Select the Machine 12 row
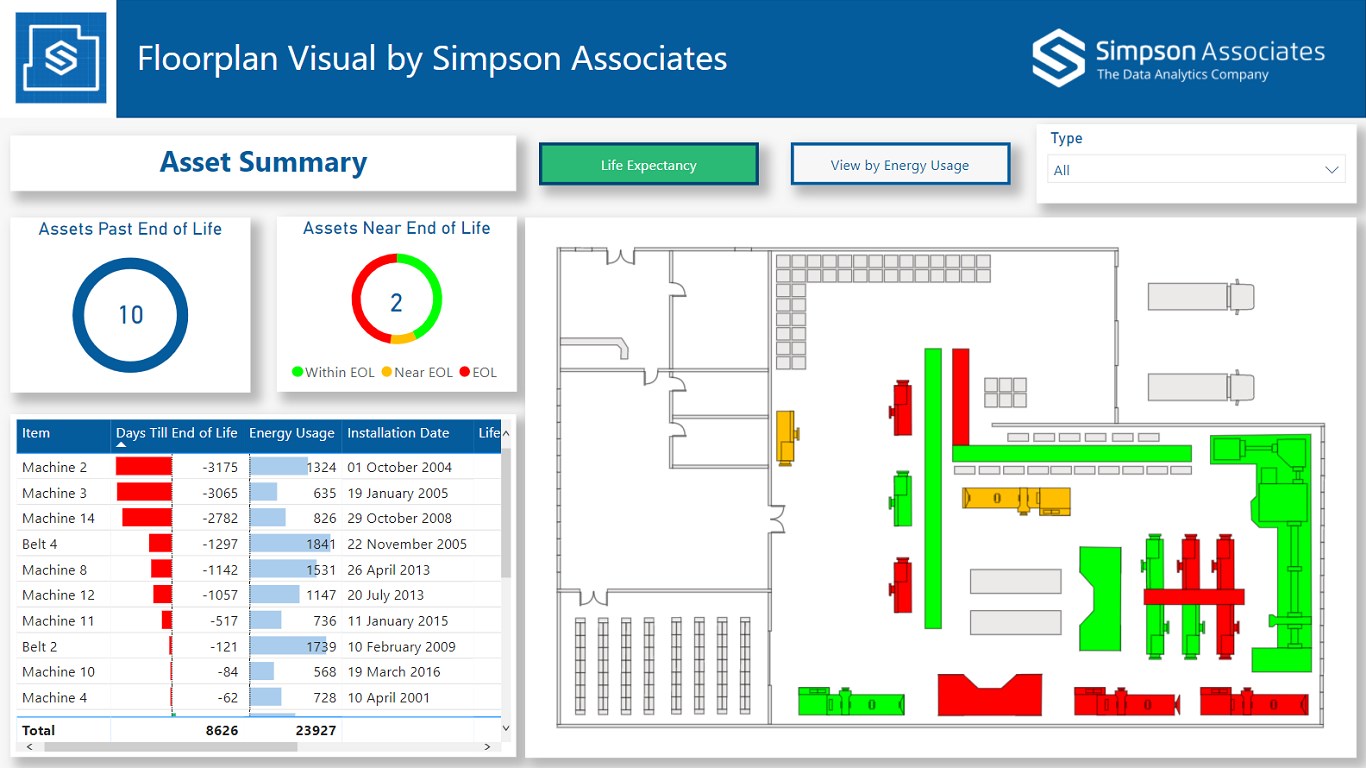This screenshot has width=1366, height=768. pyautogui.click(x=259, y=595)
